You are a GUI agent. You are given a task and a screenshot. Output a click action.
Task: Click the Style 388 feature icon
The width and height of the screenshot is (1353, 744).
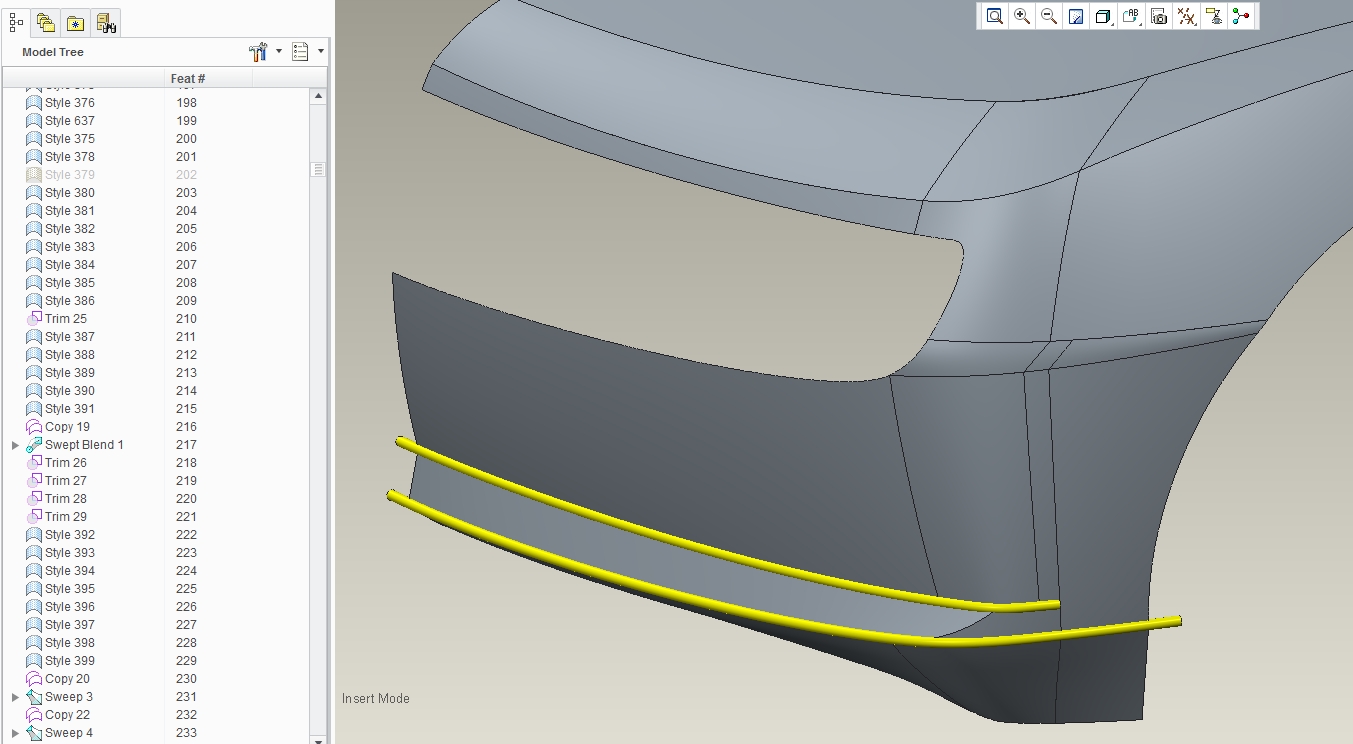click(x=33, y=355)
